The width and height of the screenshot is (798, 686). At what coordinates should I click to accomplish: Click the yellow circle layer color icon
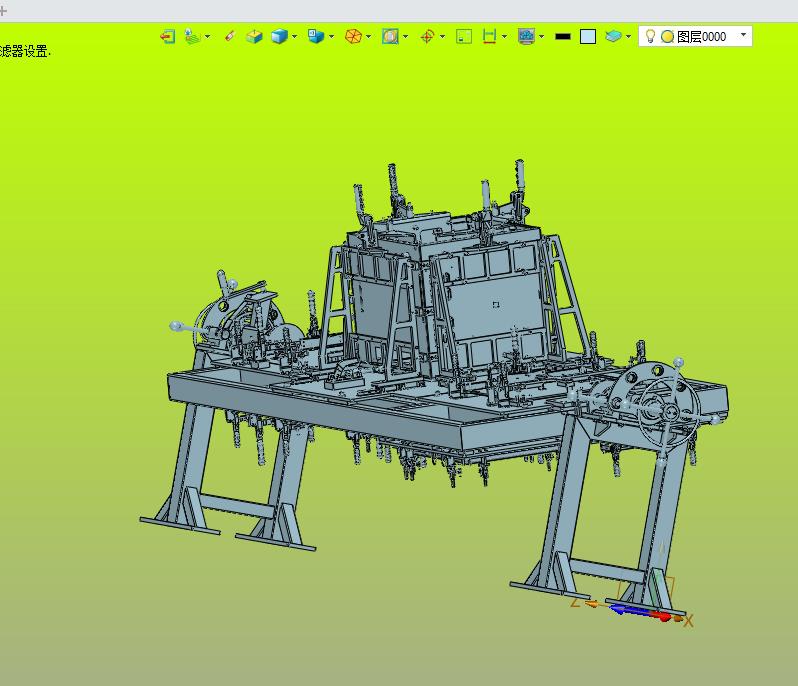pos(668,37)
